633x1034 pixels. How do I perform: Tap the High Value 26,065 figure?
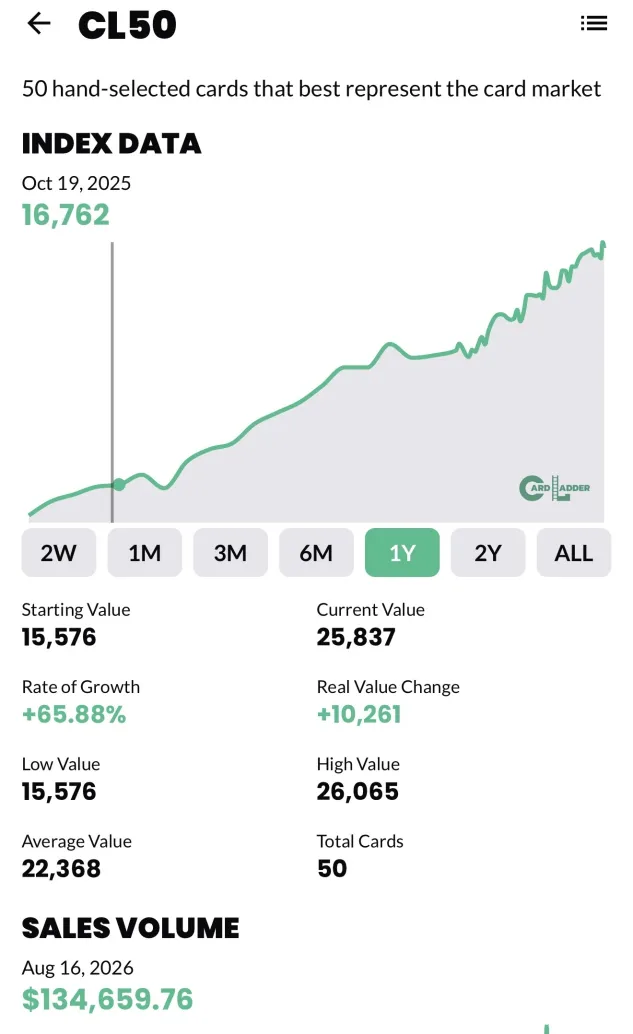[357, 791]
